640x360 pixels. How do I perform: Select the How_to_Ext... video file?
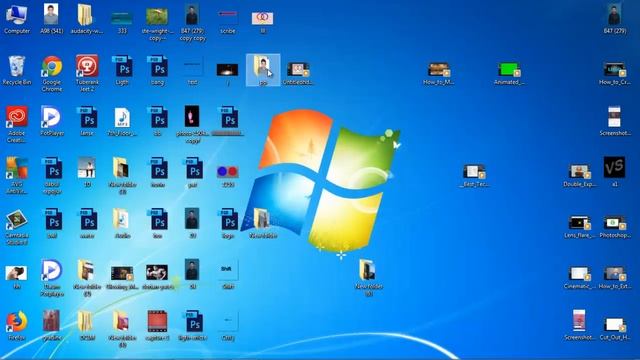point(614,278)
